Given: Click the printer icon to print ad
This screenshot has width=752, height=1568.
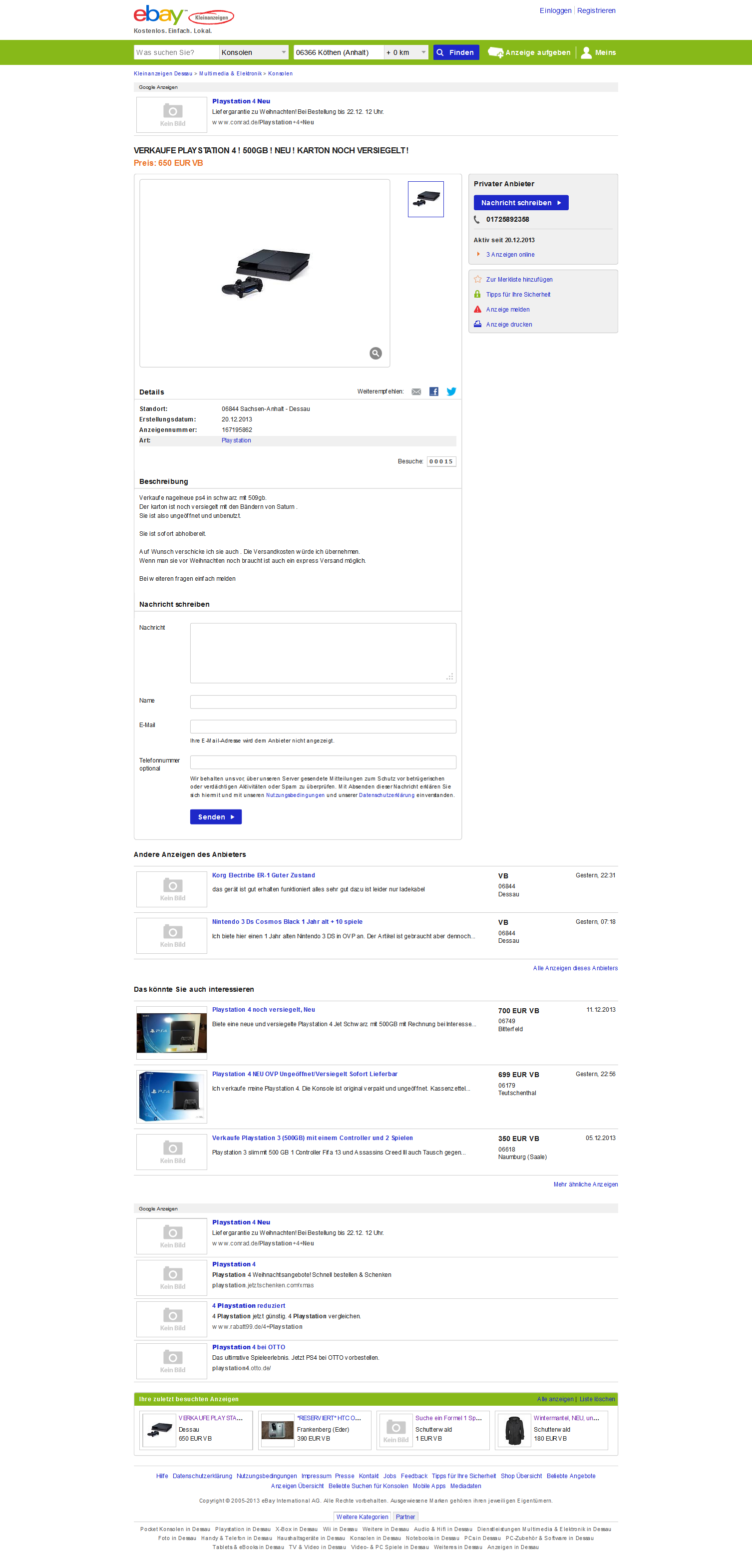Looking at the screenshot, I should point(477,325).
